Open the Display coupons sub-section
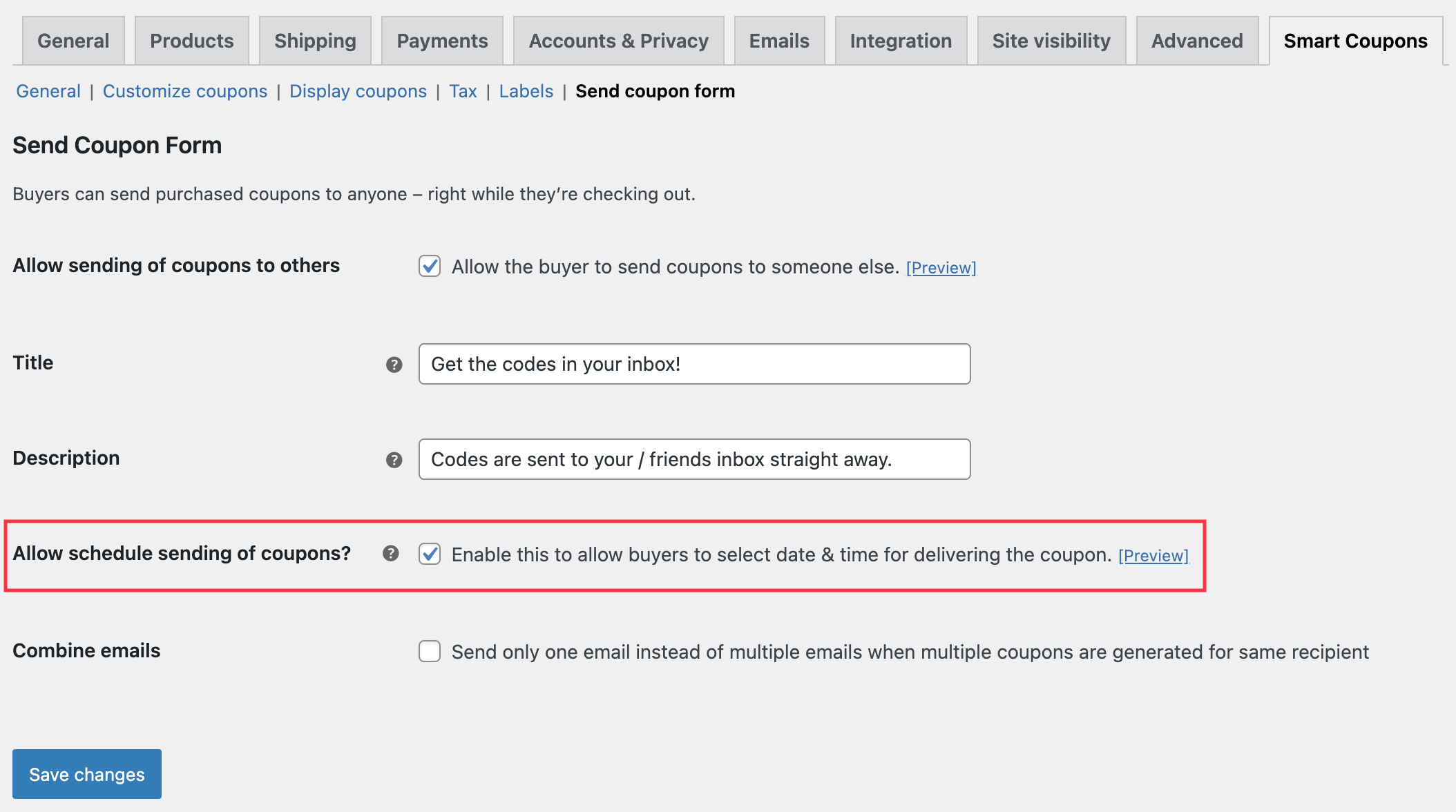 [358, 91]
